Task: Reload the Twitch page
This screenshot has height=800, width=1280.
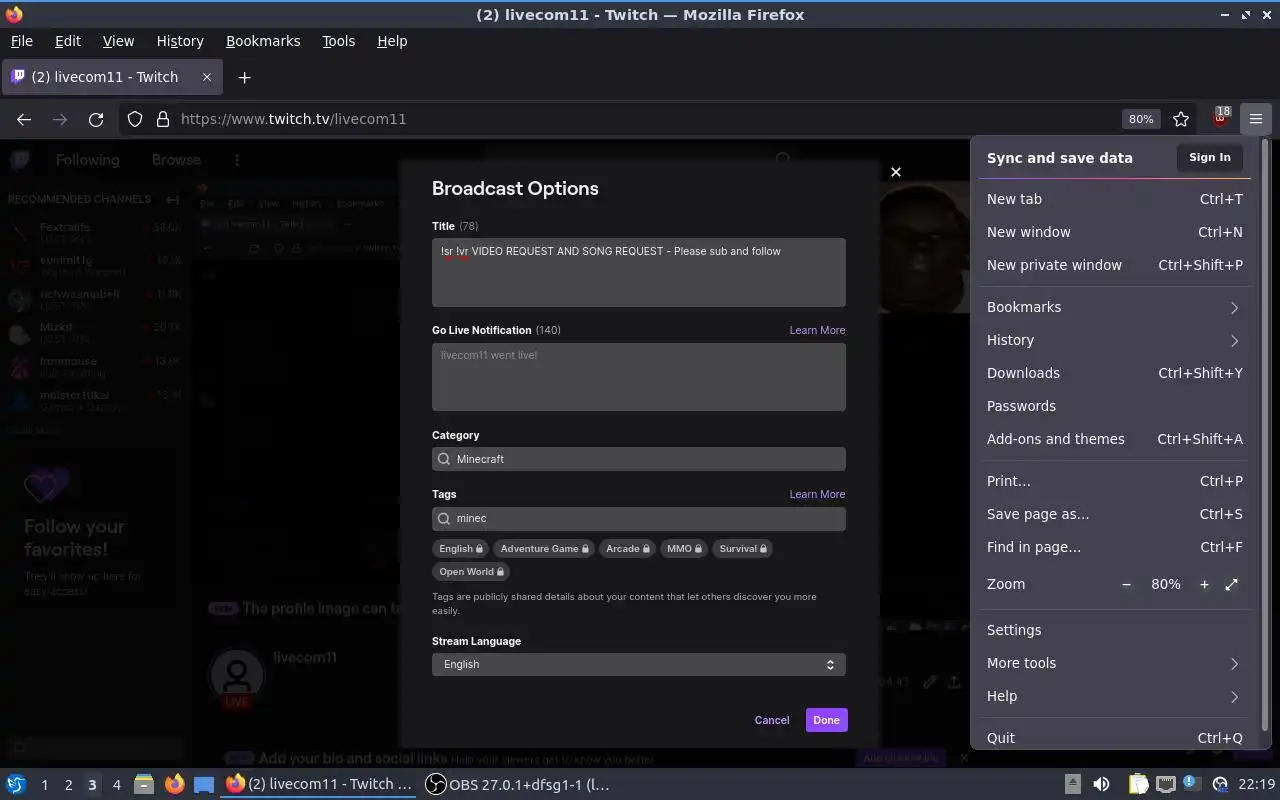Action: pyautogui.click(x=96, y=119)
